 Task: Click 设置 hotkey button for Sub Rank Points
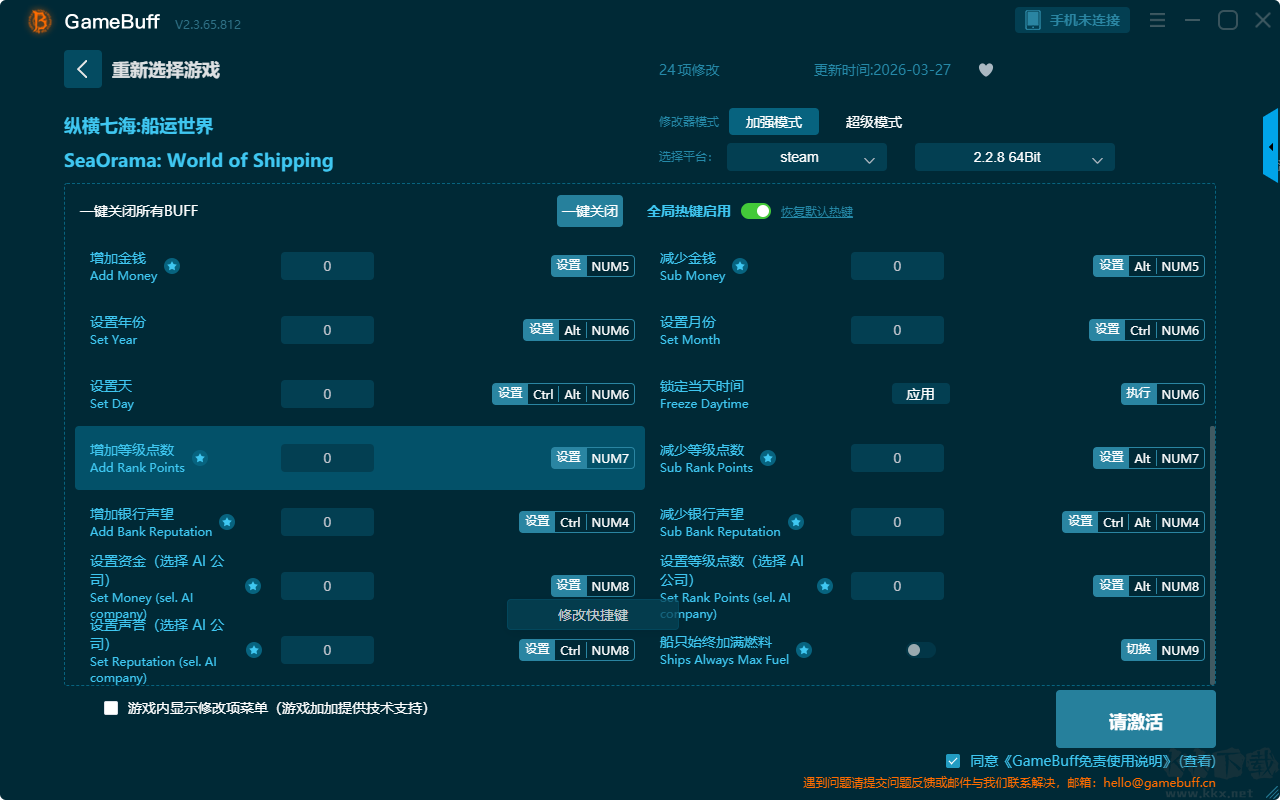(x=1112, y=458)
